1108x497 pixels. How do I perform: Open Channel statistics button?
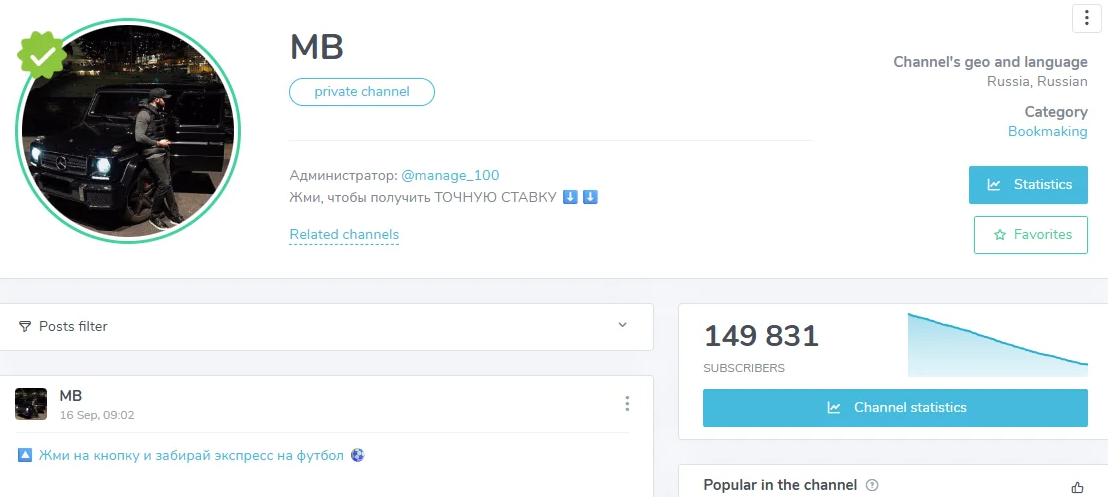click(895, 408)
